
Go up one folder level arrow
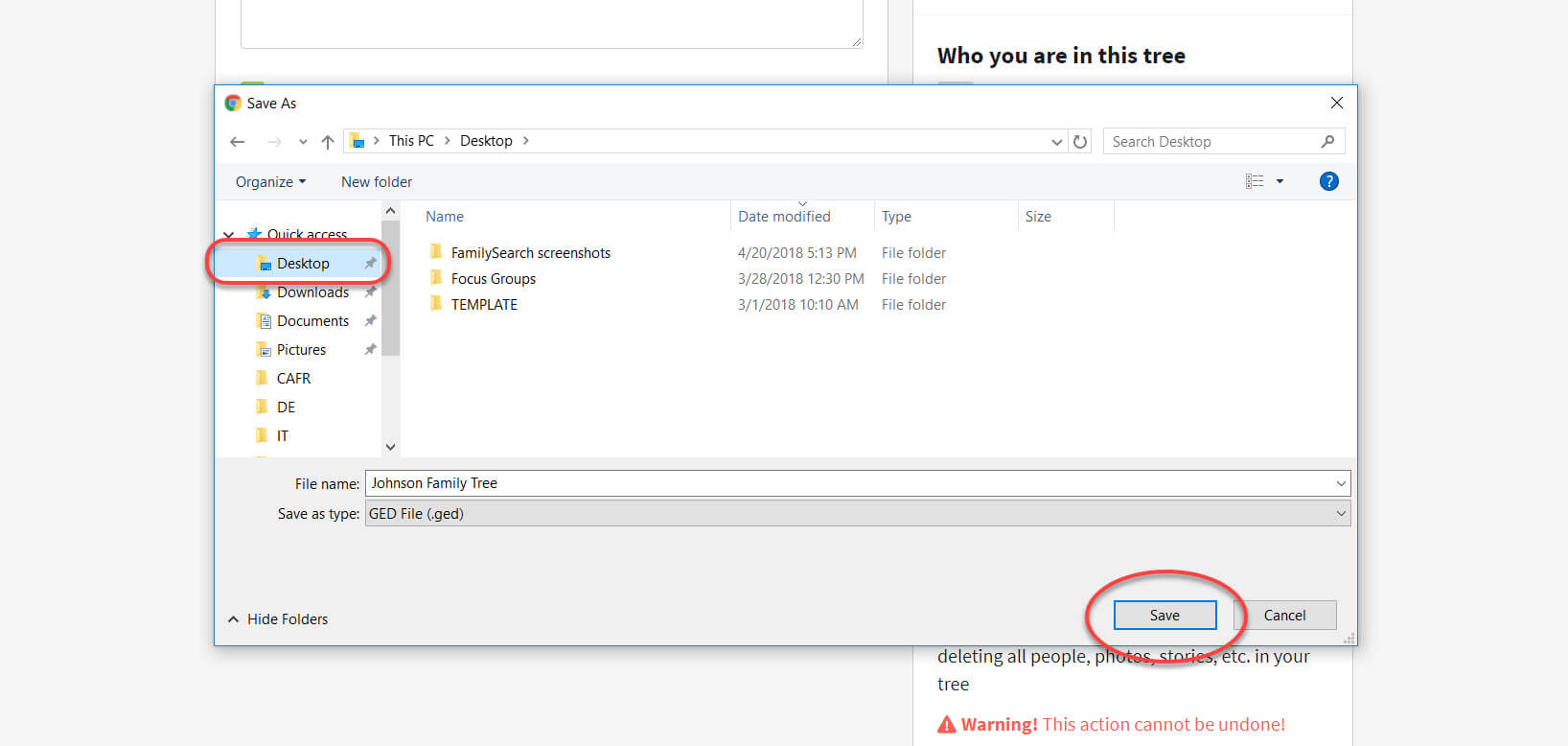coord(328,142)
